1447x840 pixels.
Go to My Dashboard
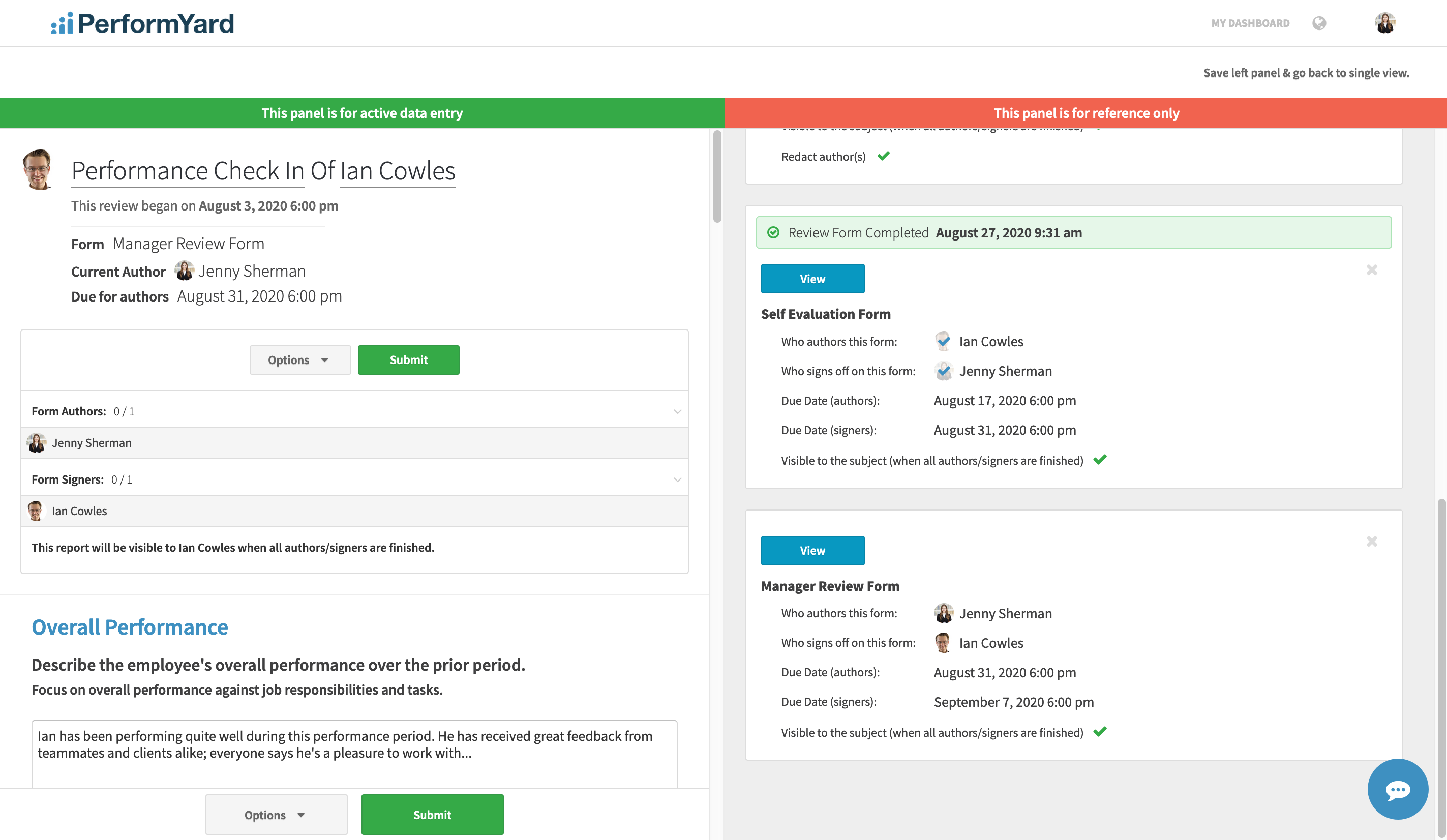[1250, 23]
